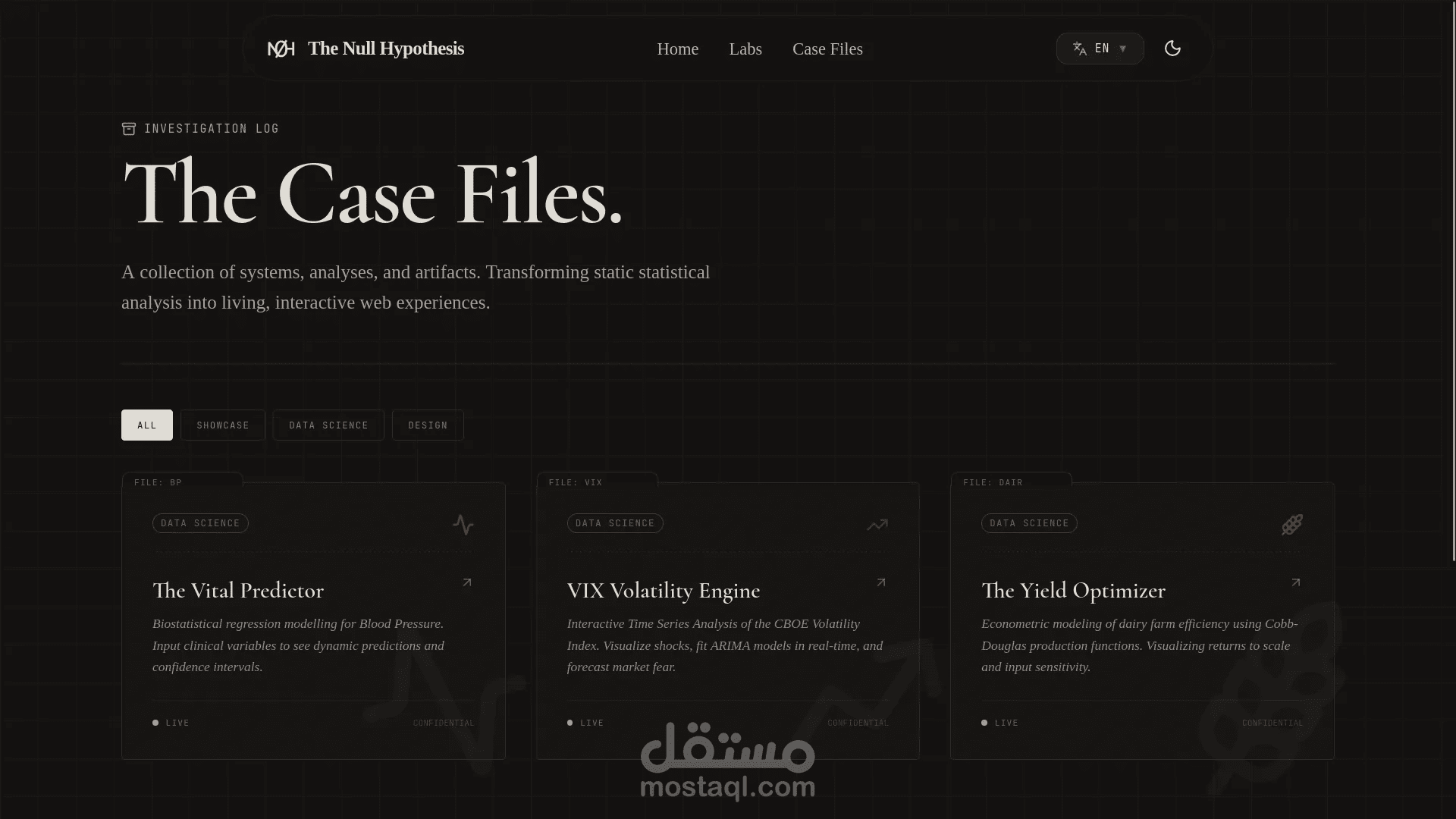Click the pulse icon on Vital Predictor card
The height and width of the screenshot is (819, 1456).
coord(463,524)
